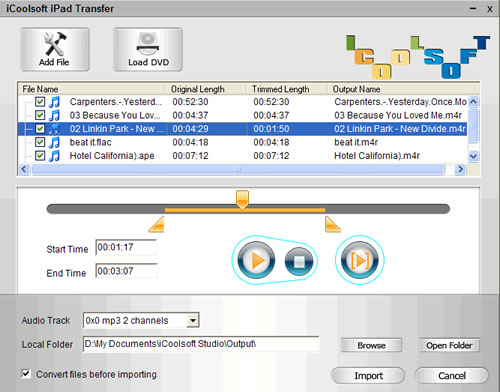
Task: Uncheck the 02 Linkin Park file
Action: (40, 128)
